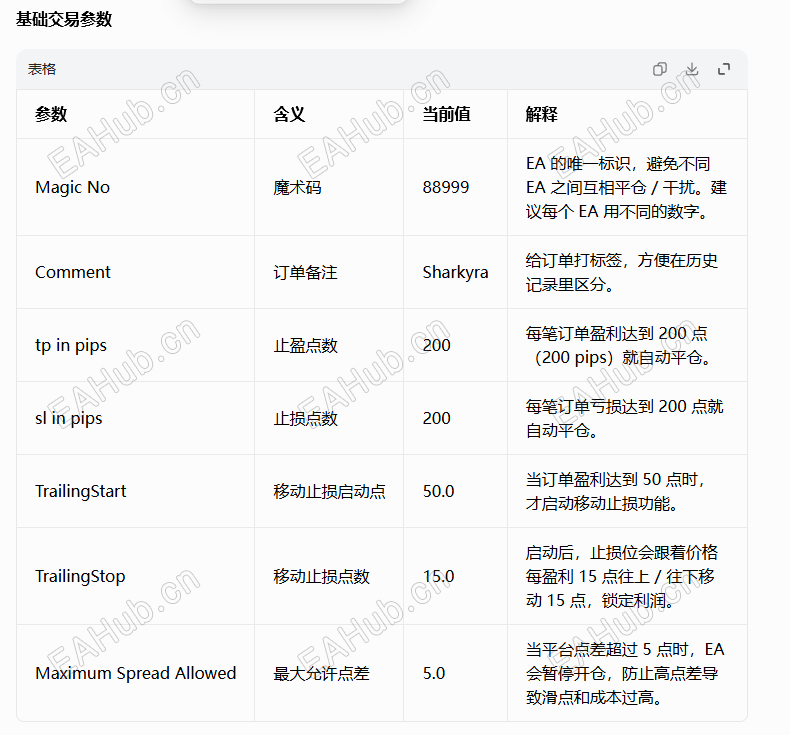Click the value 50.0
This screenshot has width=790, height=735.
438,491
